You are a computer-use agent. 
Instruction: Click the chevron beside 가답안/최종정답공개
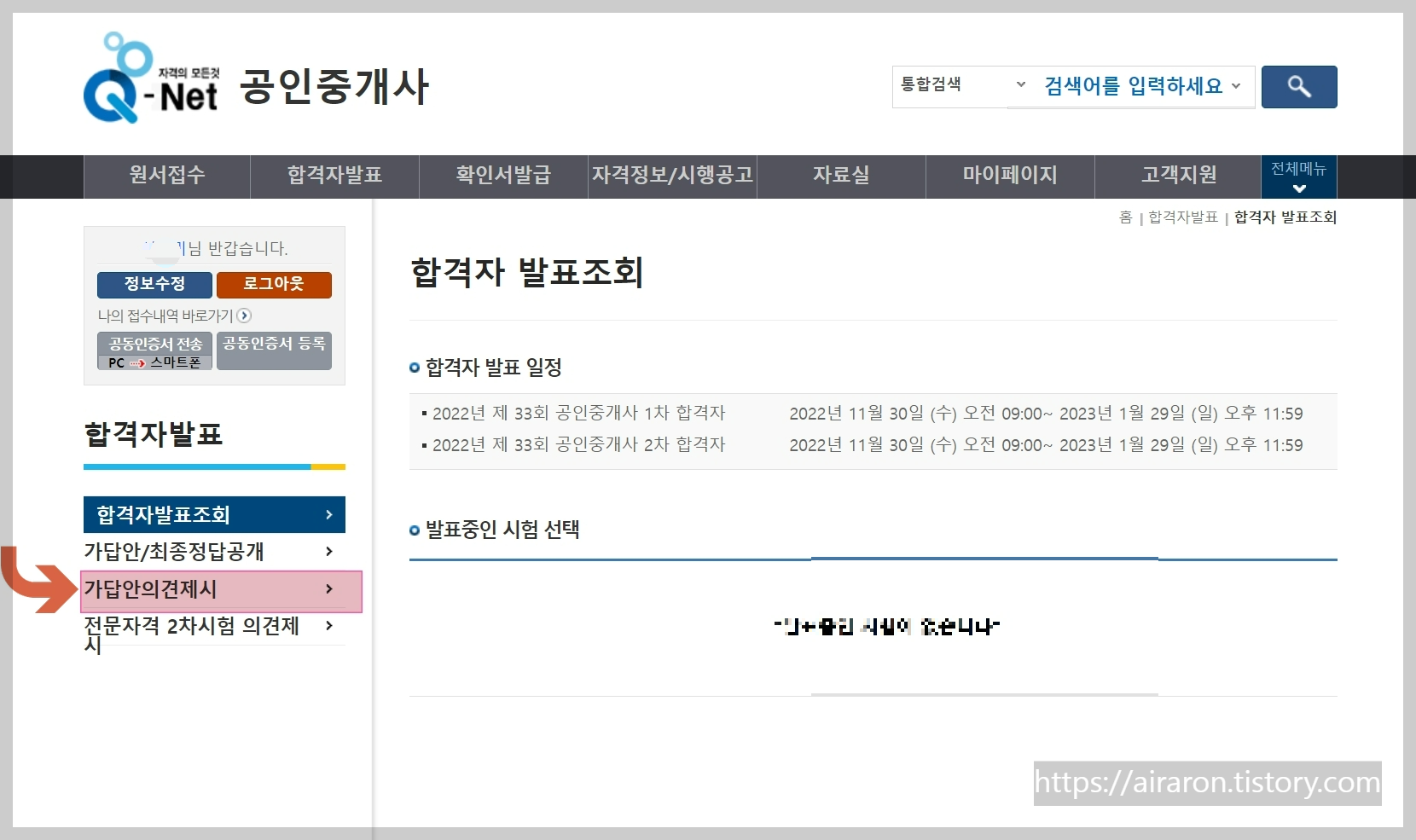click(328, 553)
